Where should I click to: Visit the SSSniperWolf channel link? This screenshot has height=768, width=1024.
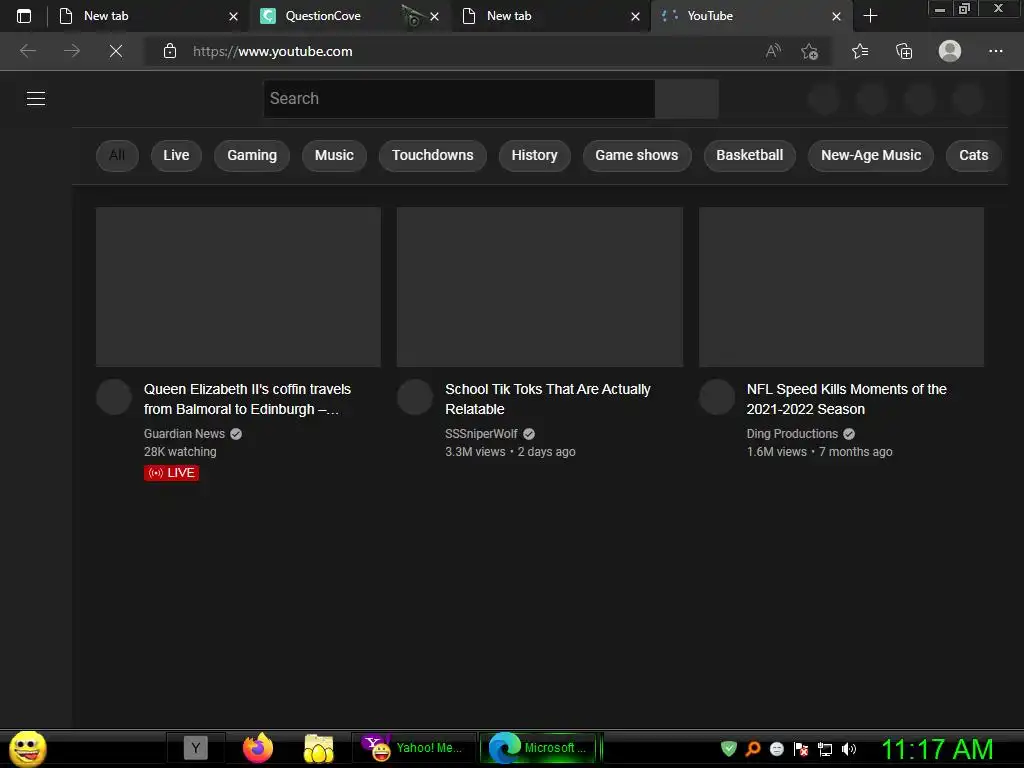(x=481, y=434)
